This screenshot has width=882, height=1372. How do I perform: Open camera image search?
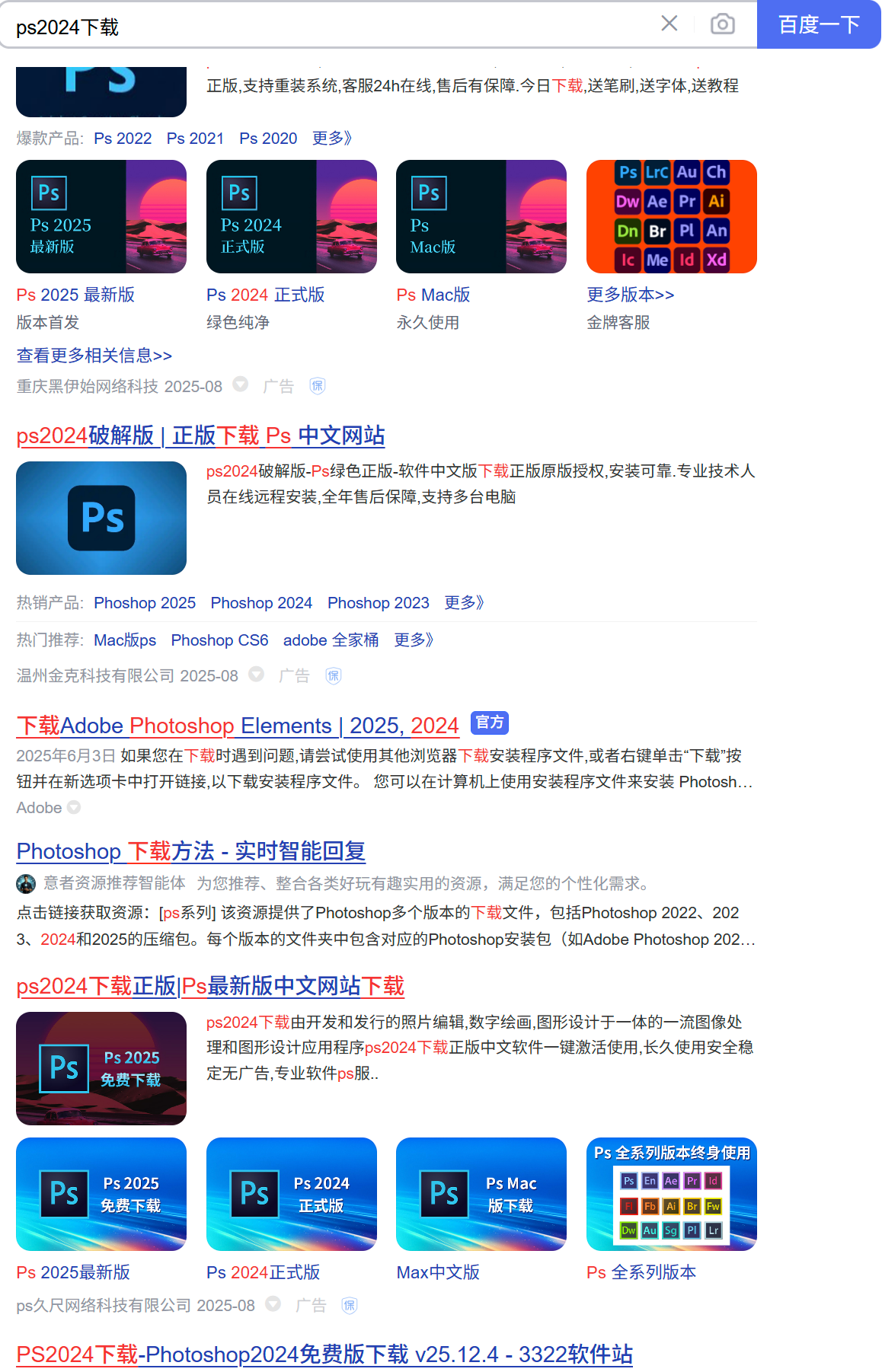(722, 24)
